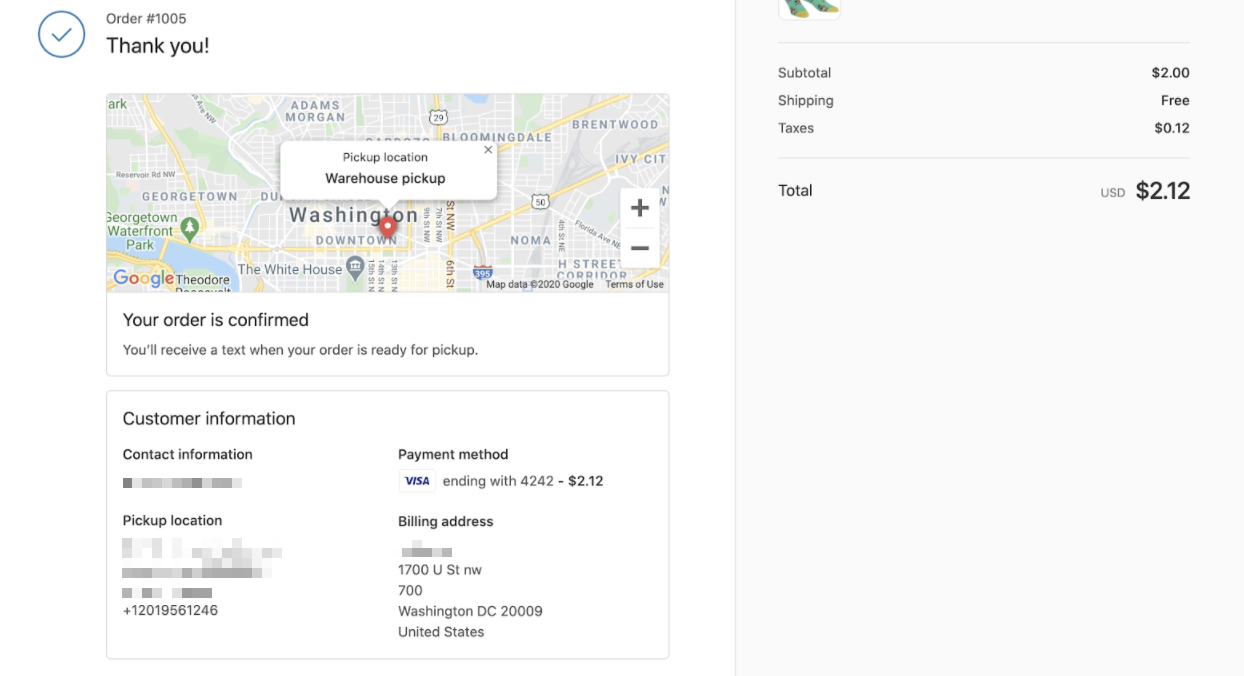Close the Pickup location popup
Viewport: 1244px width, 676px height.
coord(488,150)
